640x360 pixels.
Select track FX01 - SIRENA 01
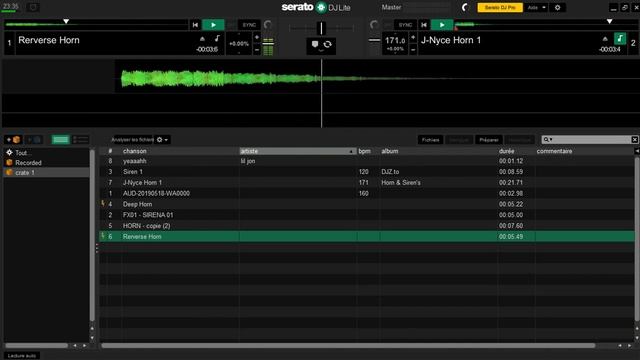point(367,215)
